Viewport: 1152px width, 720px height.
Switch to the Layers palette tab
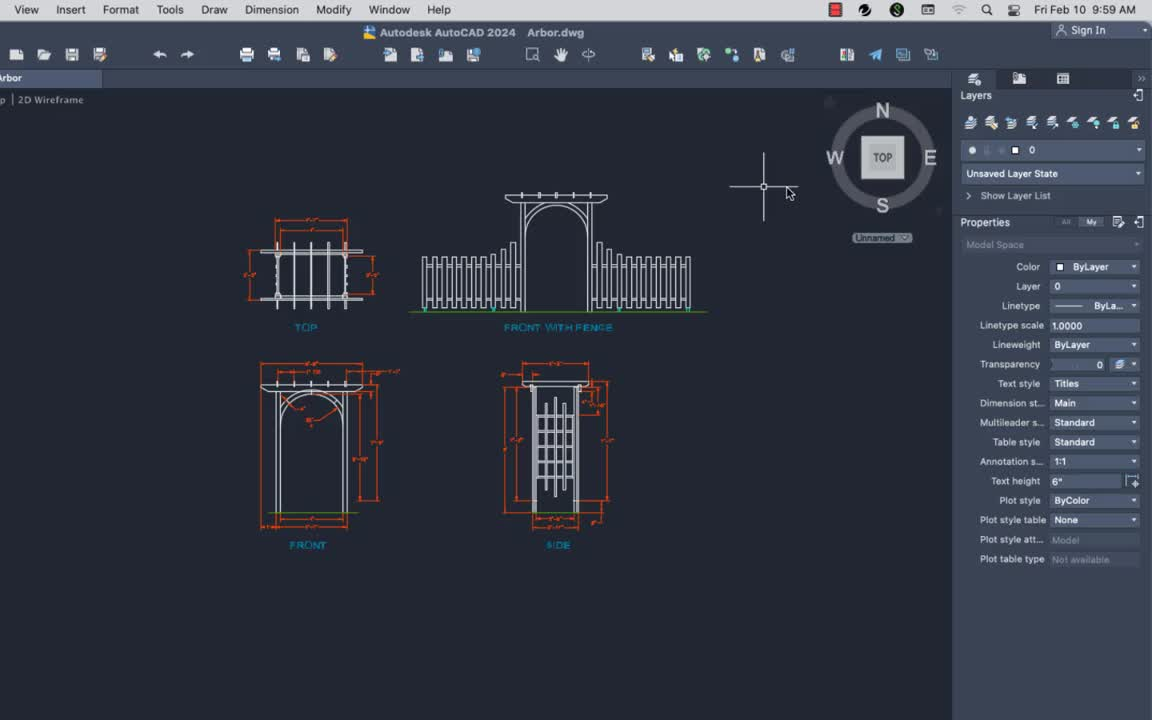click(974, 79)
